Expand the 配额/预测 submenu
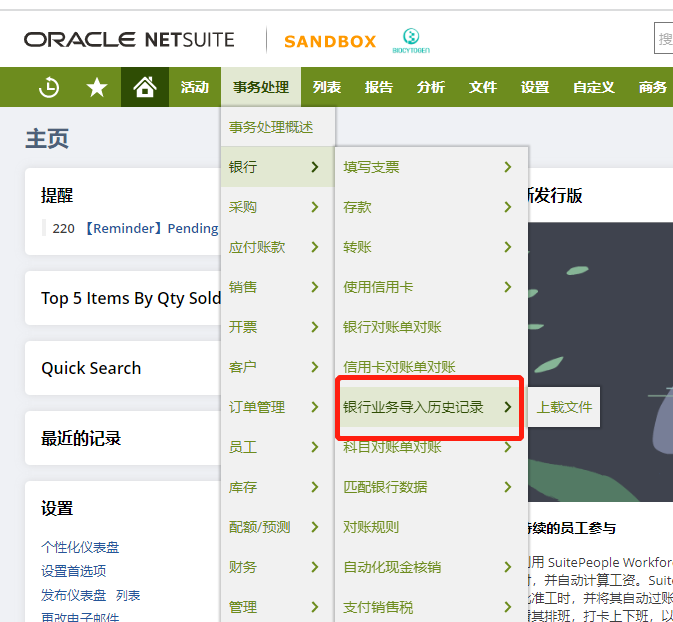Image resolution: width=673 pixels, height=622 pixels. (x=278, y=527)
